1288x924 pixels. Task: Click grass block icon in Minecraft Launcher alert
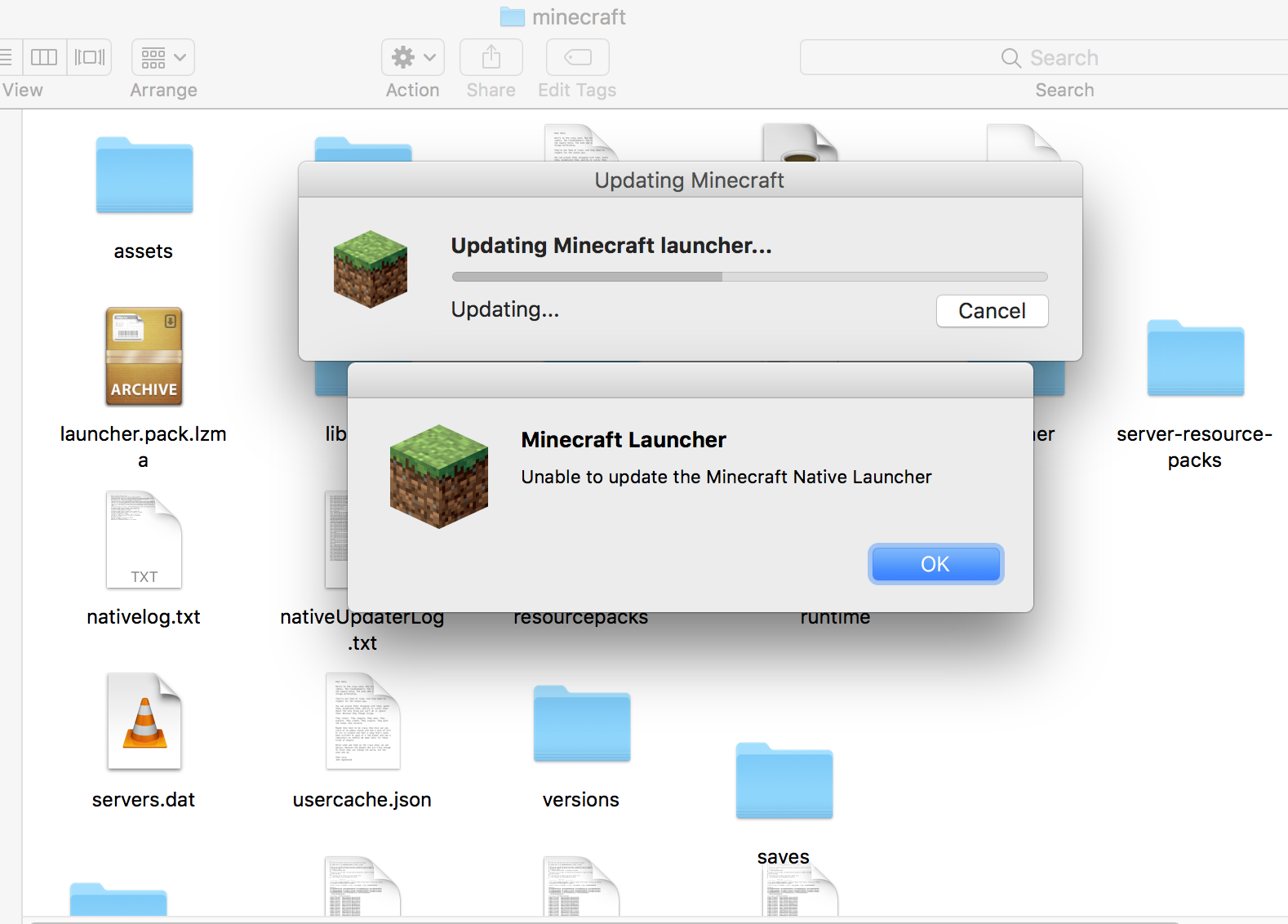tap(439, 477)
